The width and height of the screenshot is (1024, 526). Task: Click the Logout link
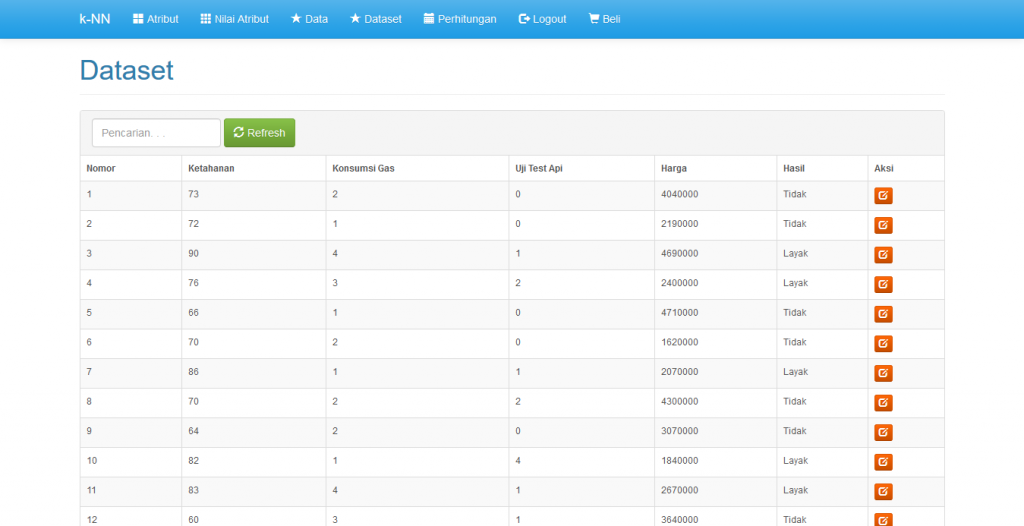click(x=542, y=19)
